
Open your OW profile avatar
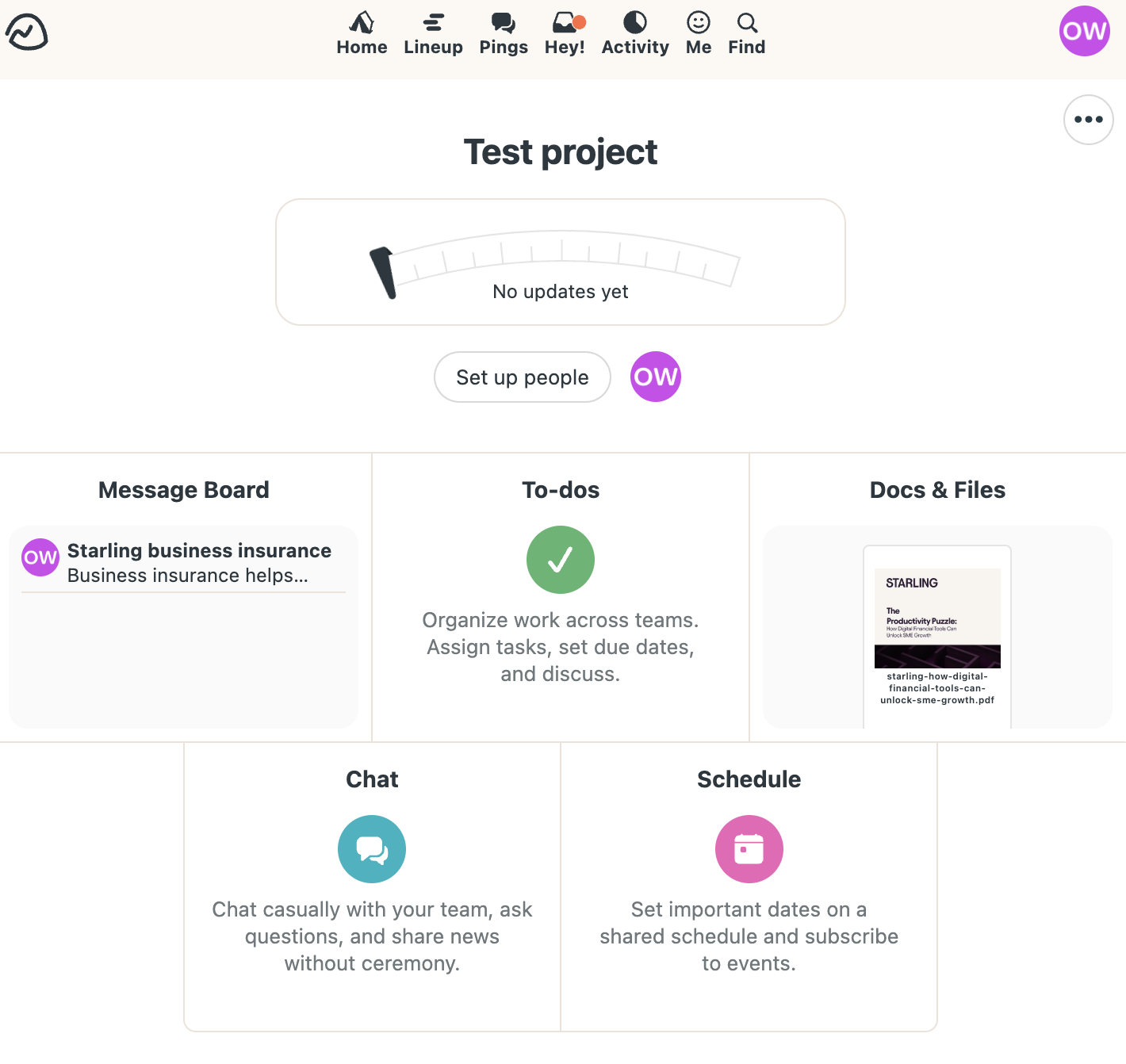coord(1084,31)
